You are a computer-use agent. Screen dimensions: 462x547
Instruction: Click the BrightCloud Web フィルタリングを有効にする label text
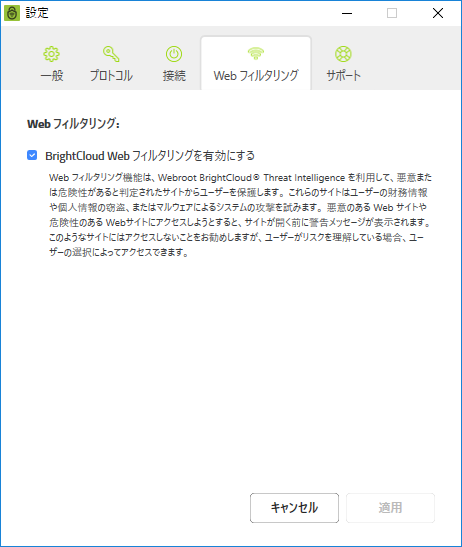click(x=150, y=156)
